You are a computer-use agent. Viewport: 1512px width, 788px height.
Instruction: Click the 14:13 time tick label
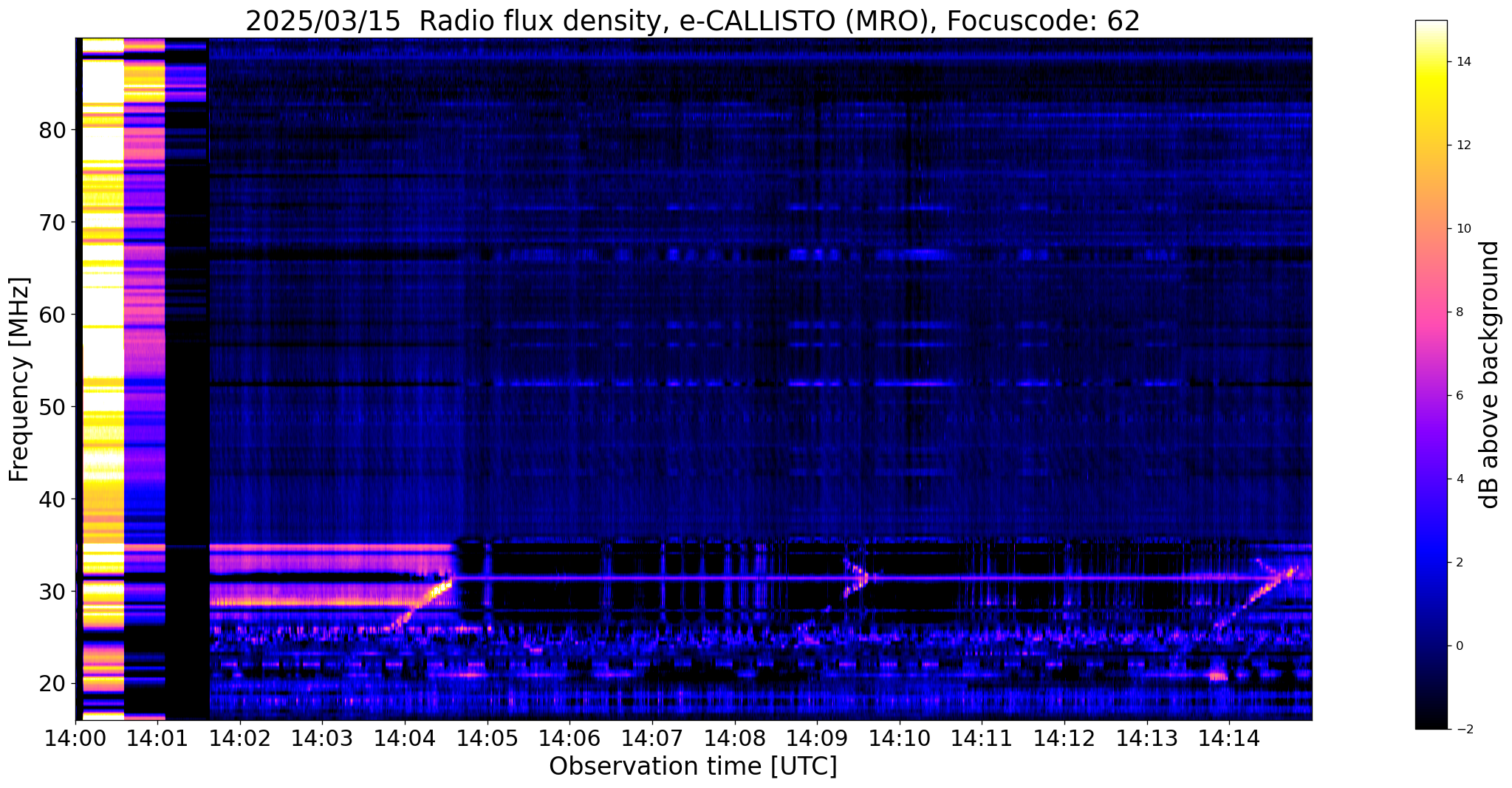1146,737
